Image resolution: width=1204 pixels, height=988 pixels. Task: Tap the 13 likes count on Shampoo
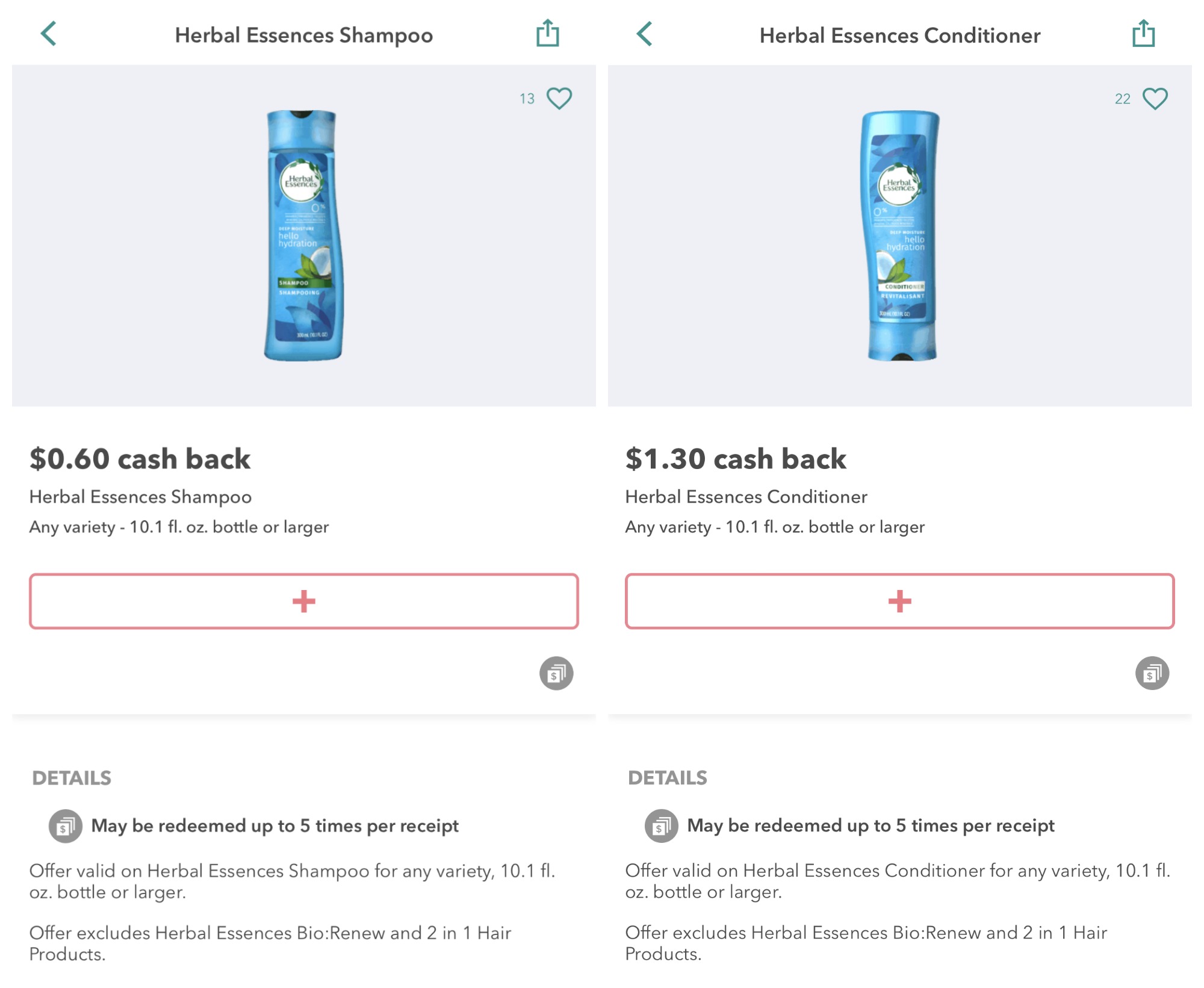pyautogui.click(x=527, y=99)
